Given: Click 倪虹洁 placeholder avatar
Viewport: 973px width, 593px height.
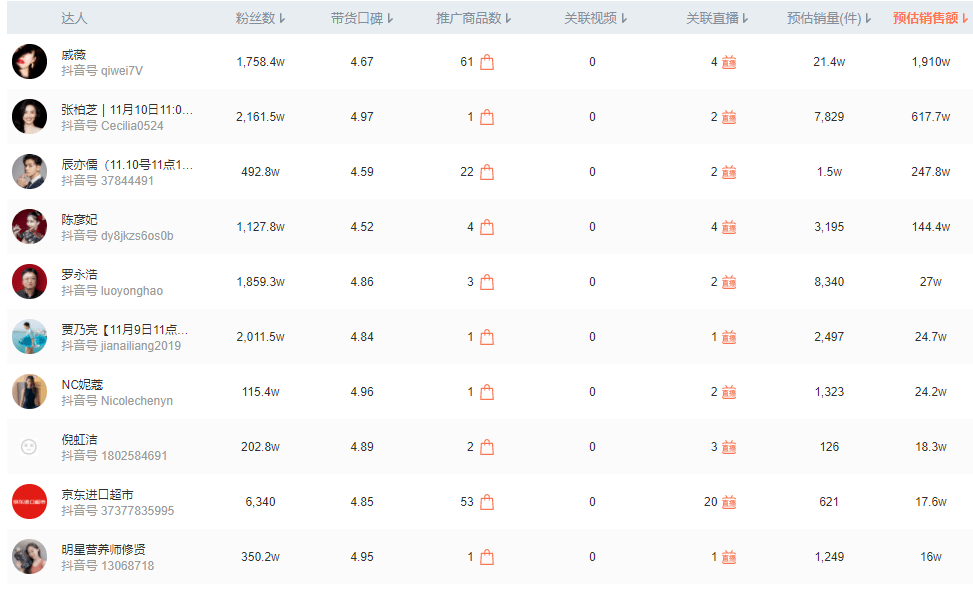Looking at the screenshot, I should point(29,447).
